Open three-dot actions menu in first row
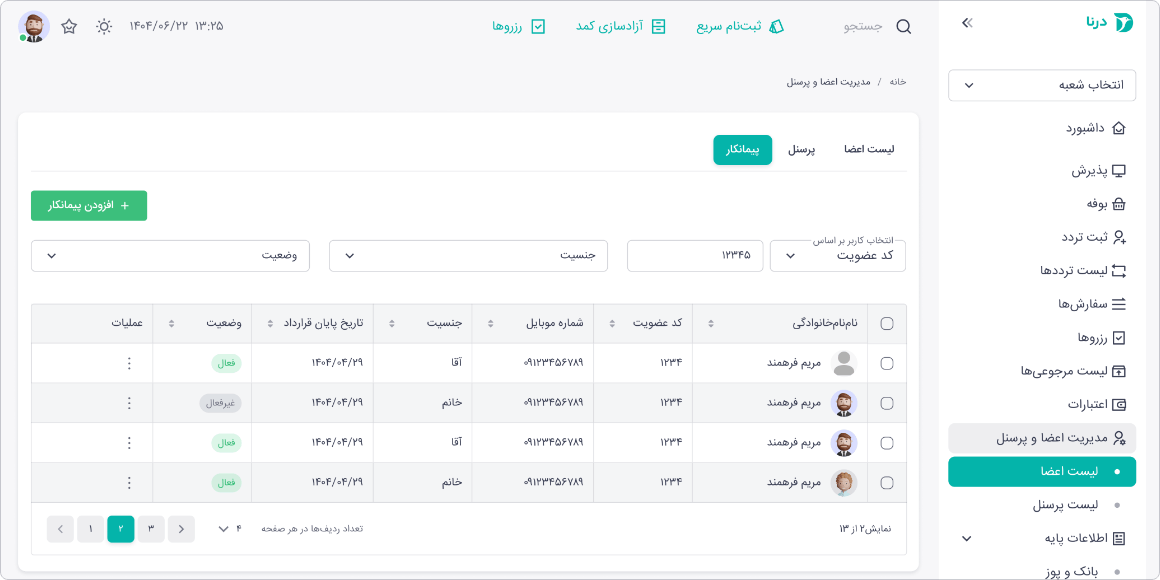The image size is (1160, 580). (x=129, y=363)
